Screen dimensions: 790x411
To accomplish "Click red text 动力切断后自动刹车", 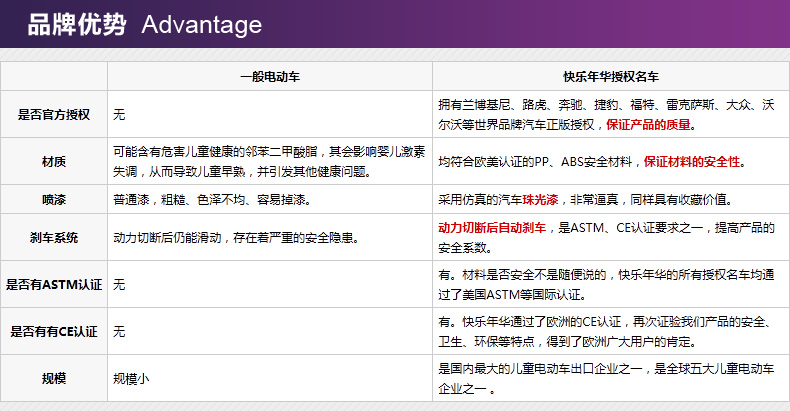I will pyautogui.click(x=492, y=229).
